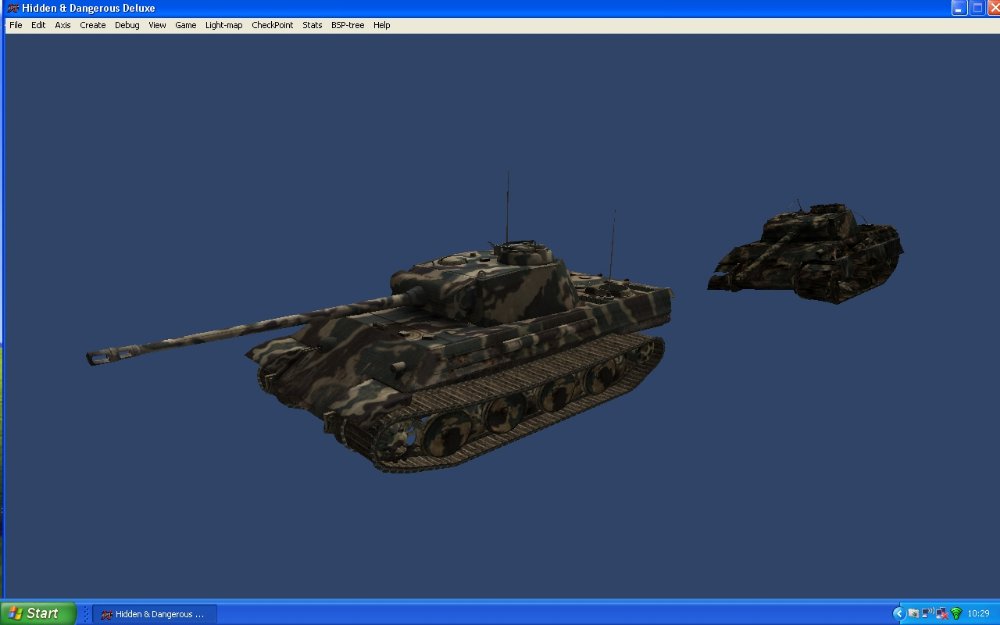Expand hidden system tray icons arrow
This screenshot has width=1000, height=625.
point(899,614)
